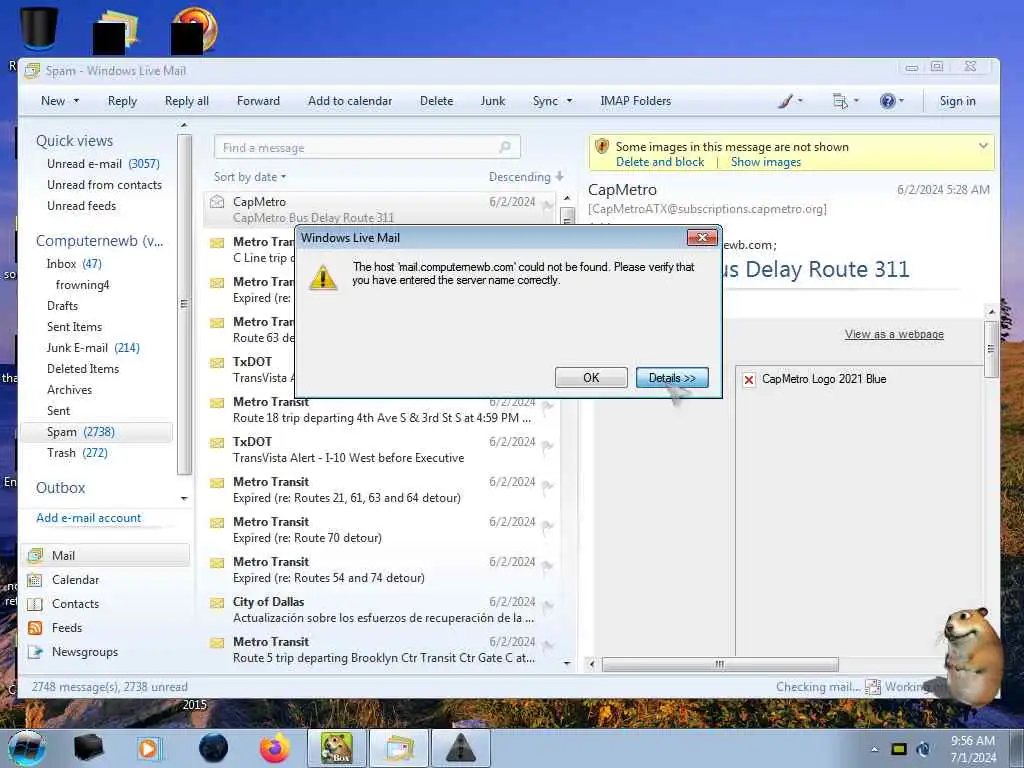
Task: Close the Windows Live Mail error dialog
Action: tap(702, 237)
